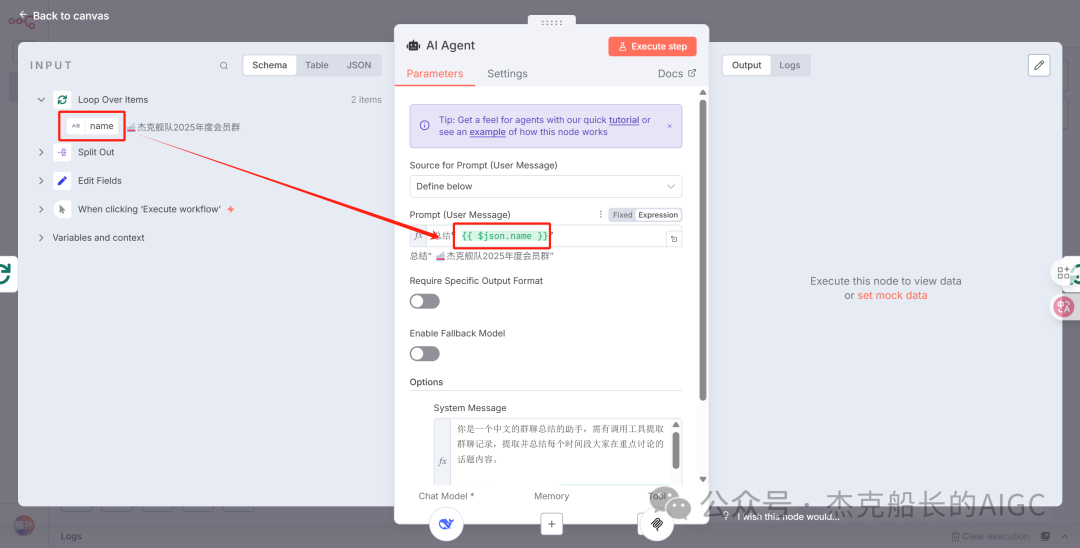Switch the prompt field to Fixed mode
The image size is (1080, 548).
622,215
